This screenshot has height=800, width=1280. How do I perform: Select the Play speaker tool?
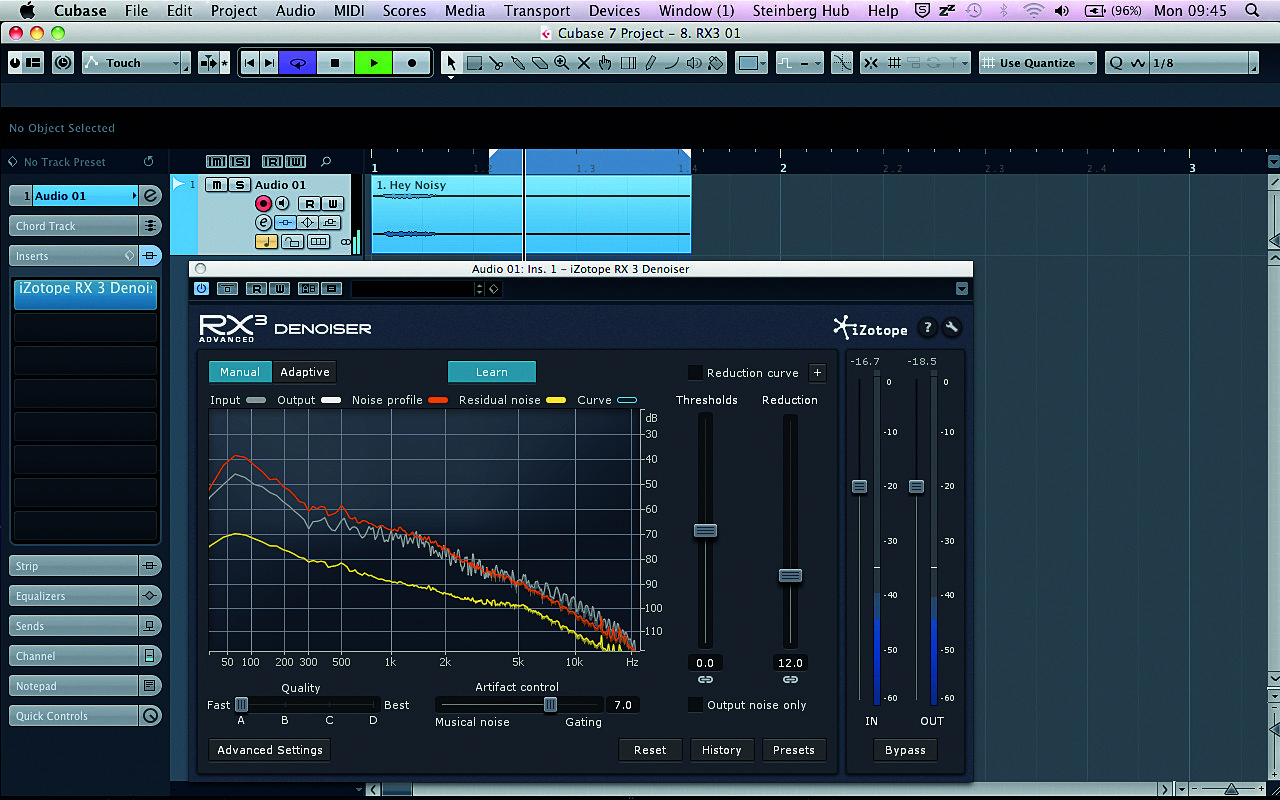coord(694,63)
